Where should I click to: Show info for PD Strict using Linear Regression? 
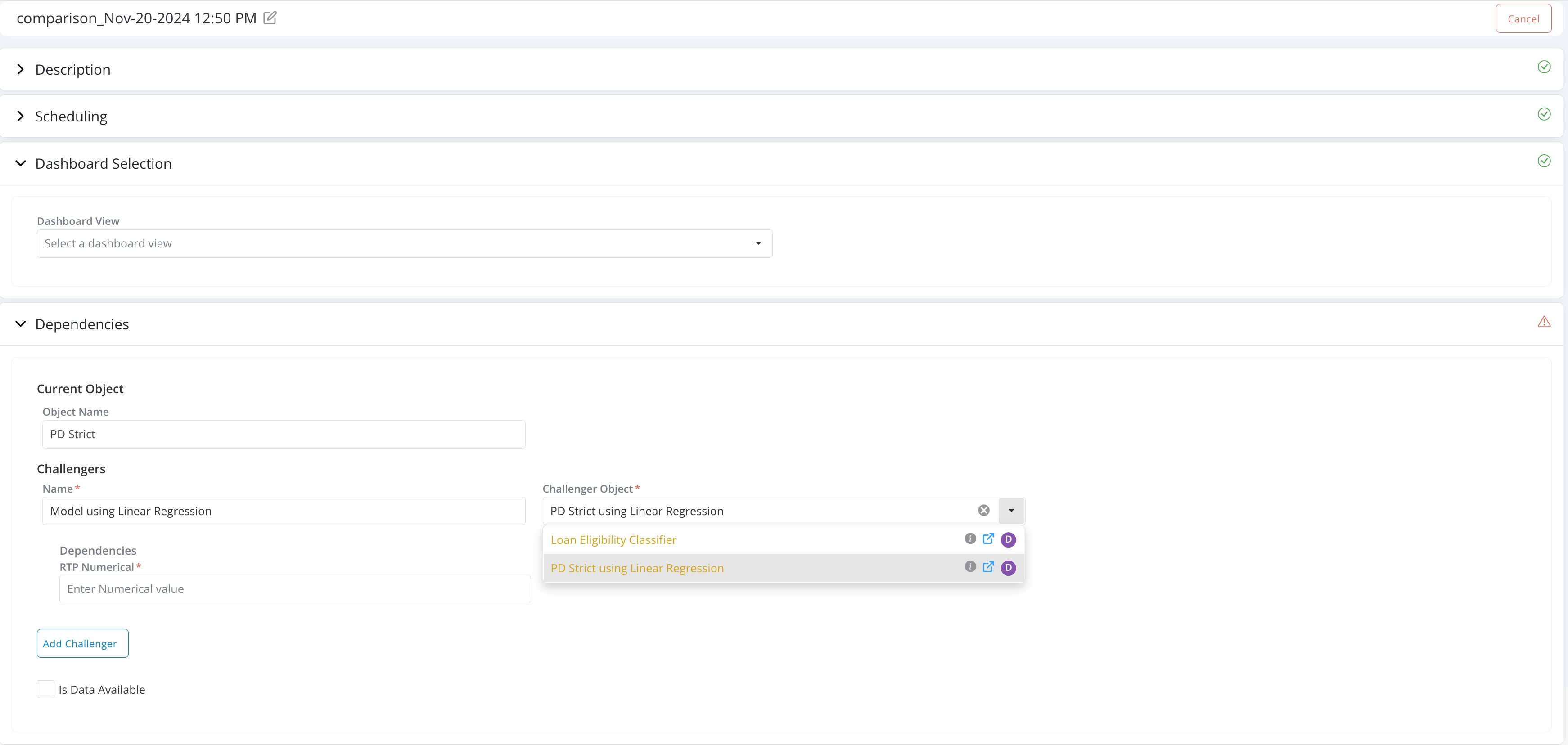point(970,567)
